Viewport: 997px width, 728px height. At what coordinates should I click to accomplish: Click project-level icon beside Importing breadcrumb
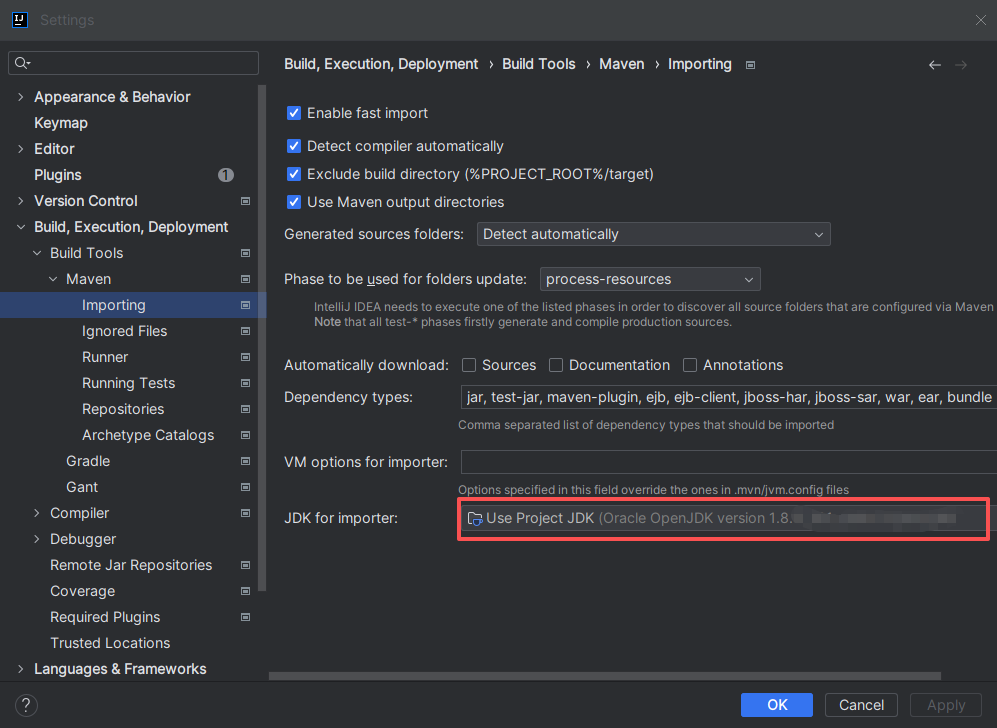(x=750, y=65)
